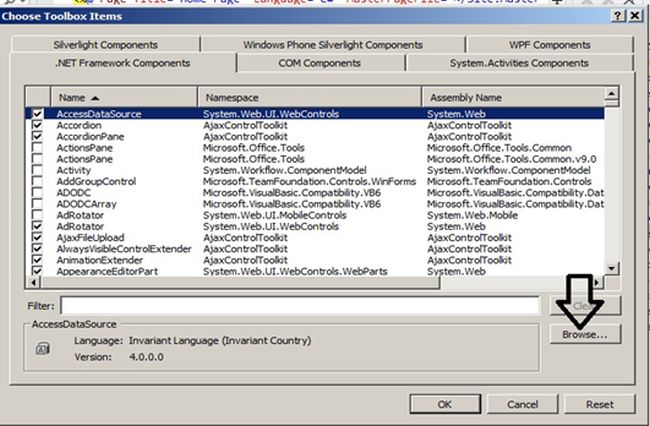Click the Microsoft.TeamFoundation.Controls assembly cell
Viewport: 650px width, 426px height.
tap(509, 182)
